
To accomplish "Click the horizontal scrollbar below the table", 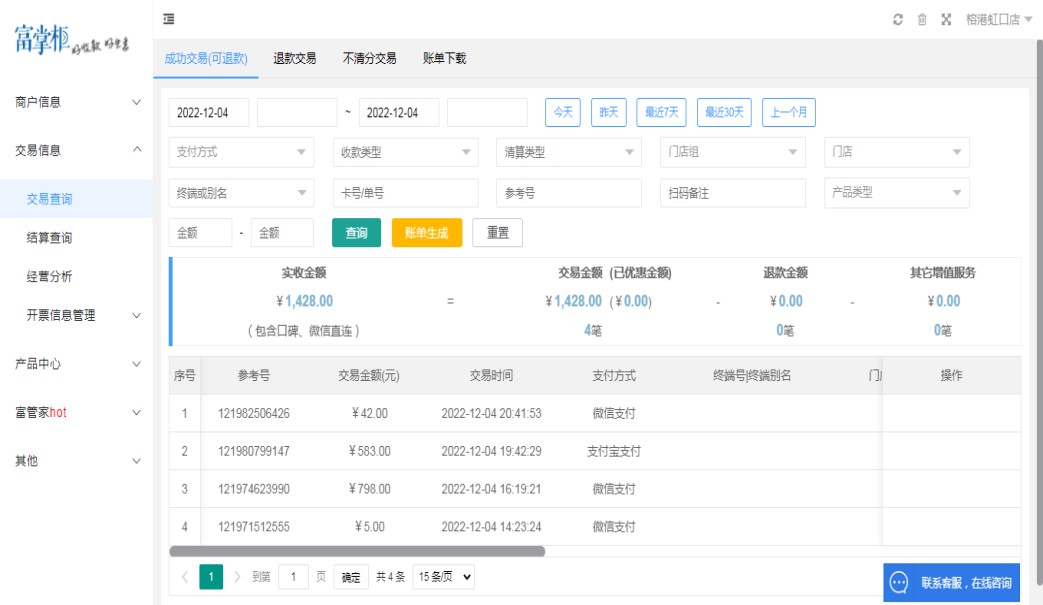I will [357, 551].
